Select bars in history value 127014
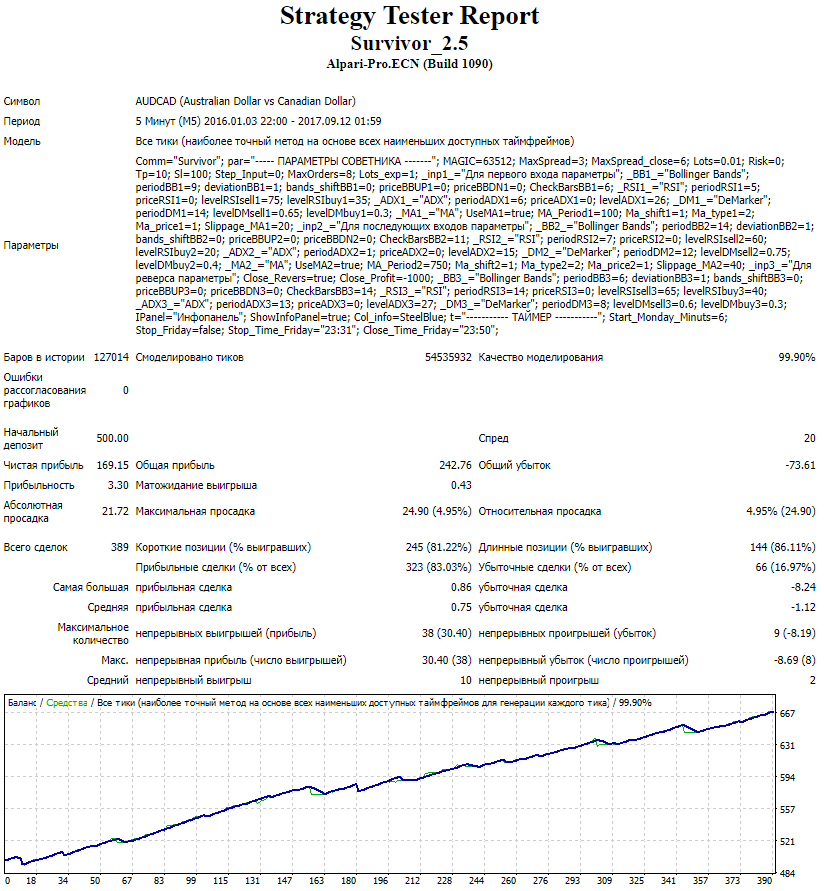 111,357
